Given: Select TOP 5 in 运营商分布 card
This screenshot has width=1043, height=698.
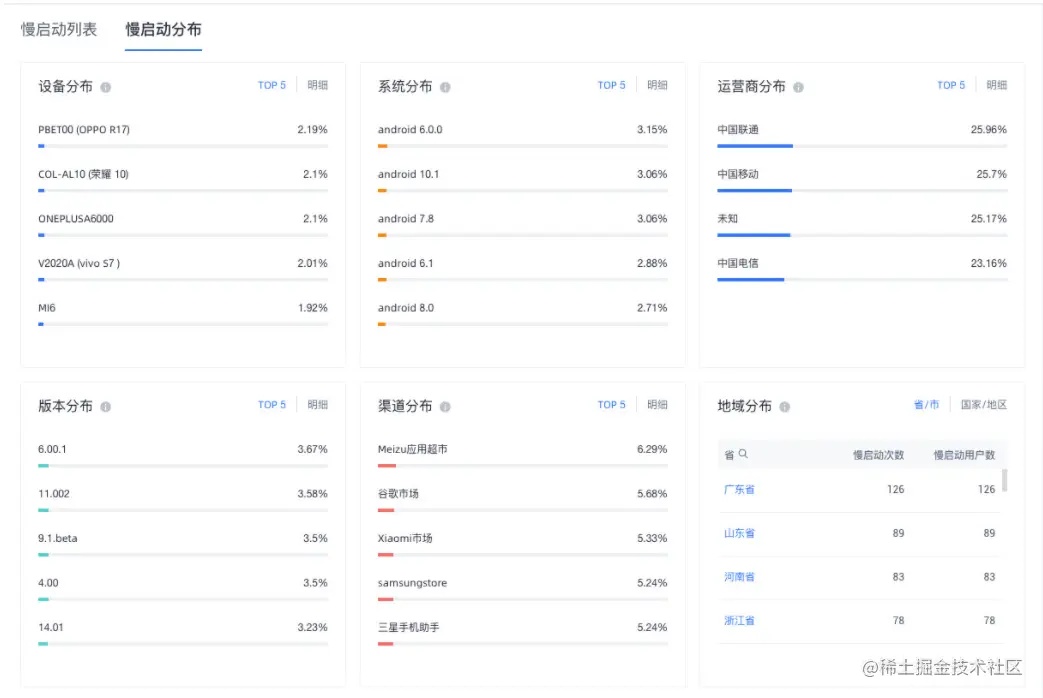Looking at the screenshot, I should 951,85.
